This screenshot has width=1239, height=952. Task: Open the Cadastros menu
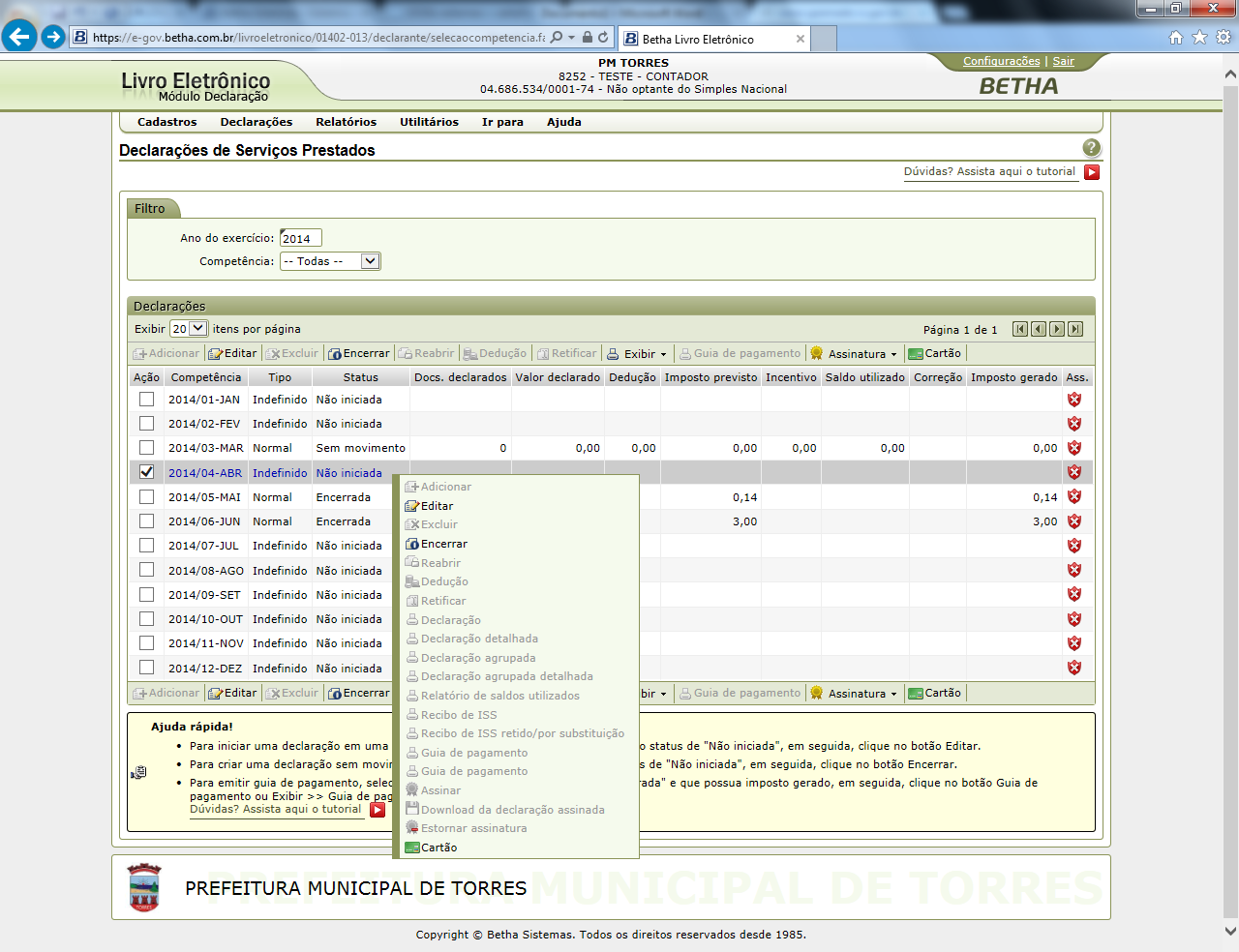click(167, 122)
